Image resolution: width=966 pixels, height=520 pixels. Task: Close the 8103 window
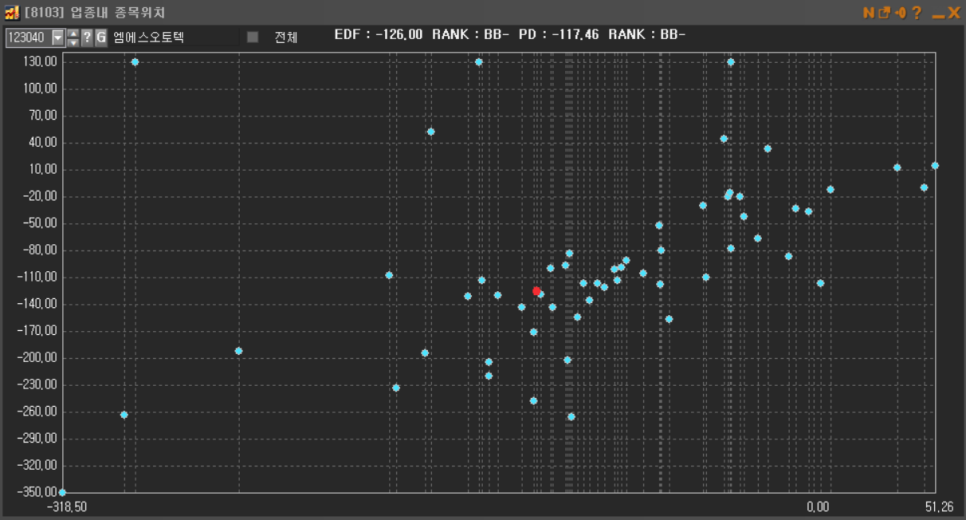pos(954,12)
